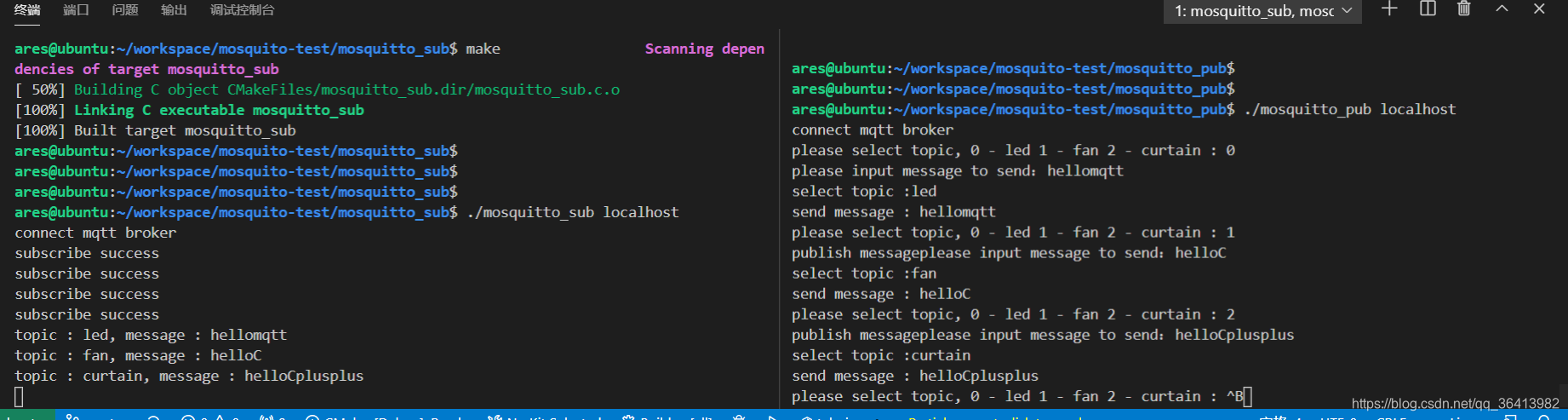Split the terminal using the split icon
Viewport: 1568px width, 420px height.
1428,9
